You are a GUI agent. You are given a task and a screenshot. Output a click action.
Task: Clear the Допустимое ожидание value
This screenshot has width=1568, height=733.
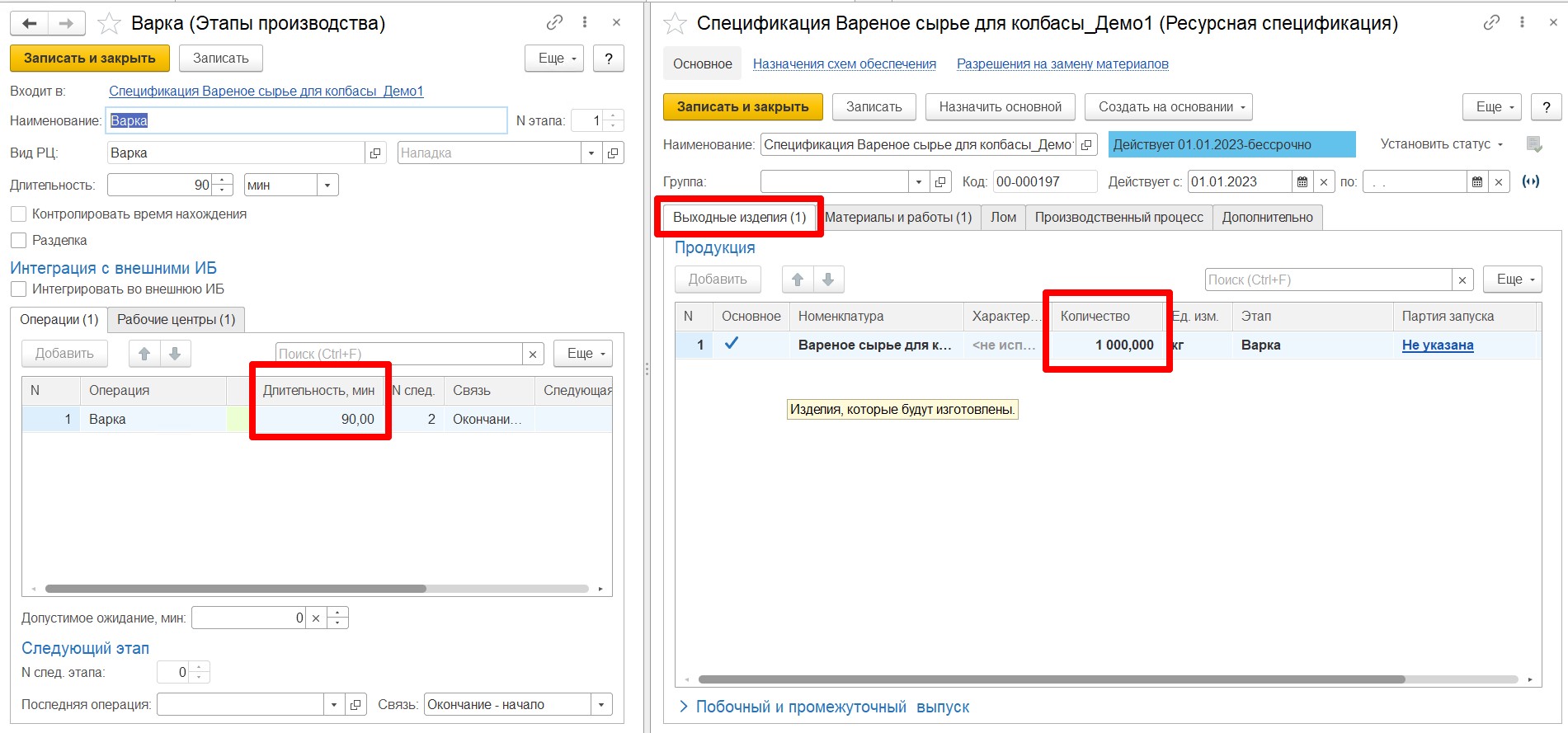pos(316,618)
